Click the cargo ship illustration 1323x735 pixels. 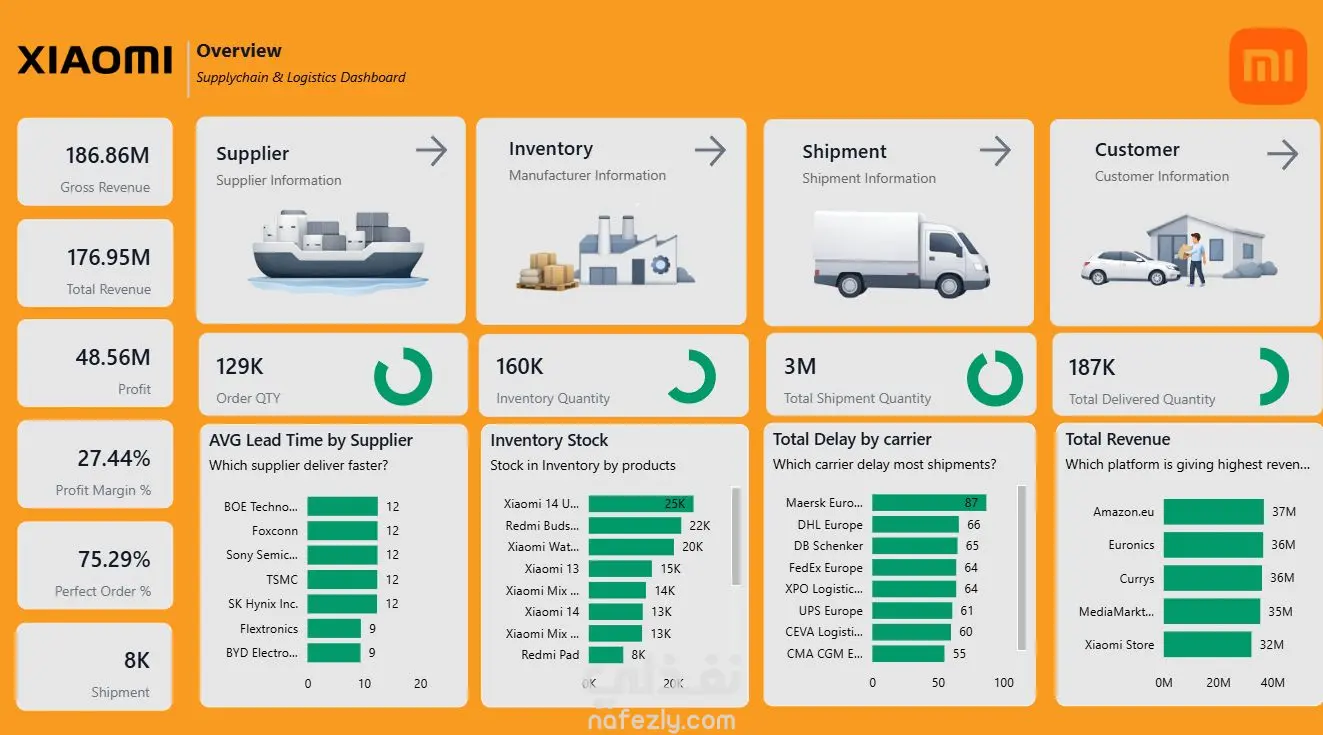pyautogui.click(x=337, y=250)
